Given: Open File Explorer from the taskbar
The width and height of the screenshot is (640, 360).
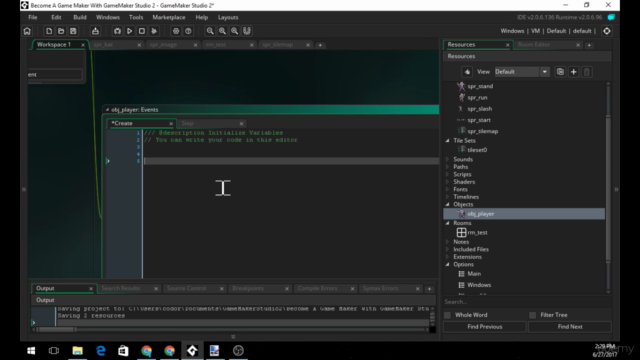Looking at the screenshot, I should click(x=78, y=351).
